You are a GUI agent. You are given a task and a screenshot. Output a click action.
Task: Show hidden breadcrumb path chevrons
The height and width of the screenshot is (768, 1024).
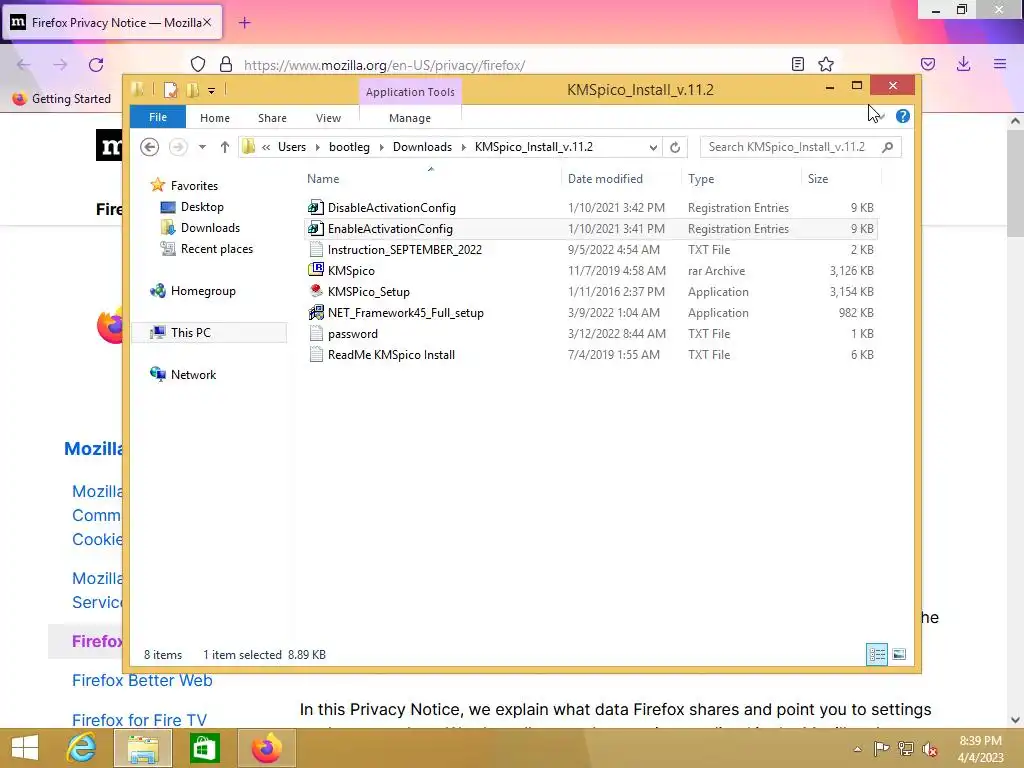(266, 148)
